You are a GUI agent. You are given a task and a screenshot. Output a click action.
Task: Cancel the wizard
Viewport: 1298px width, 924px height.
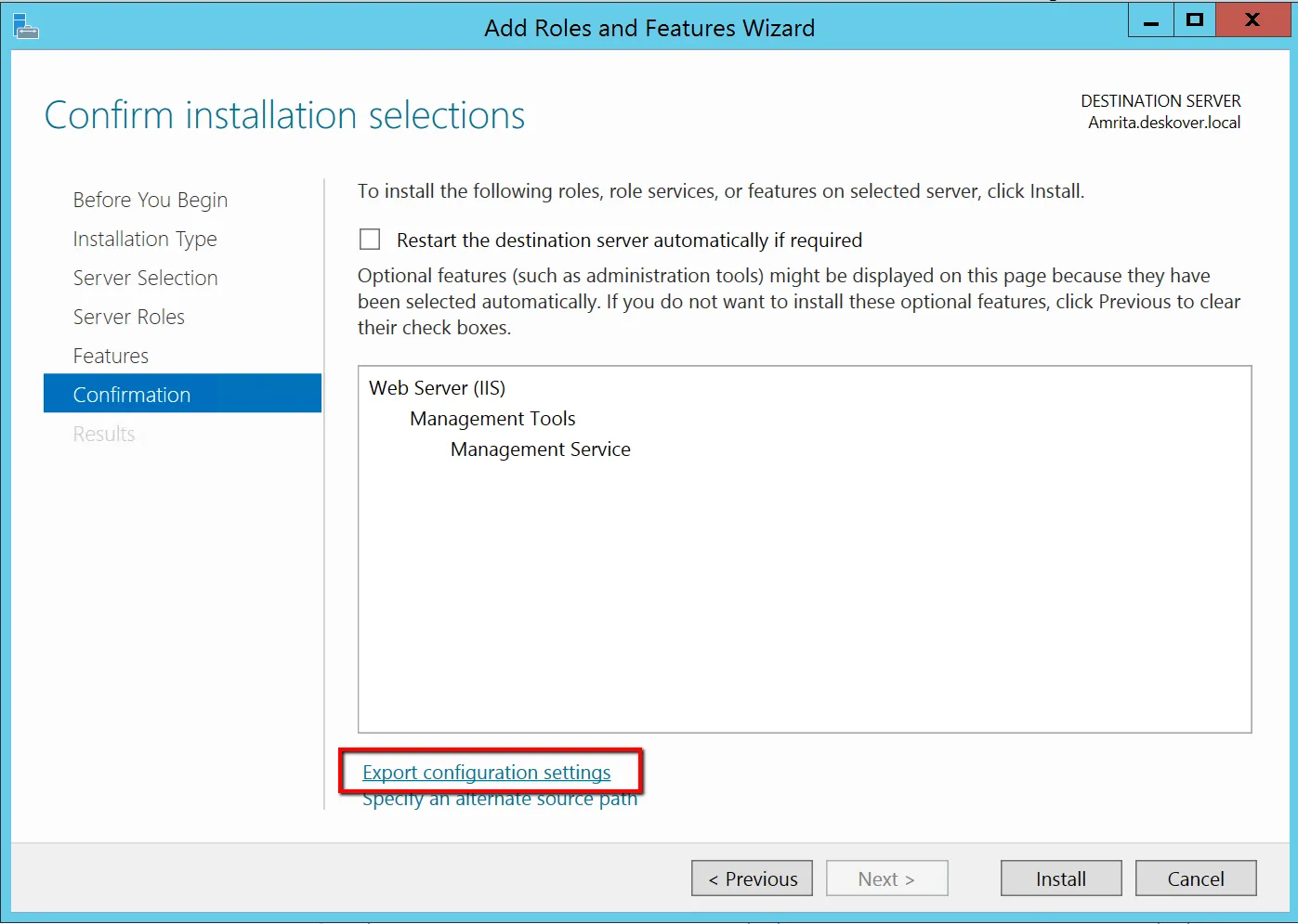[x=1196, y=878]
